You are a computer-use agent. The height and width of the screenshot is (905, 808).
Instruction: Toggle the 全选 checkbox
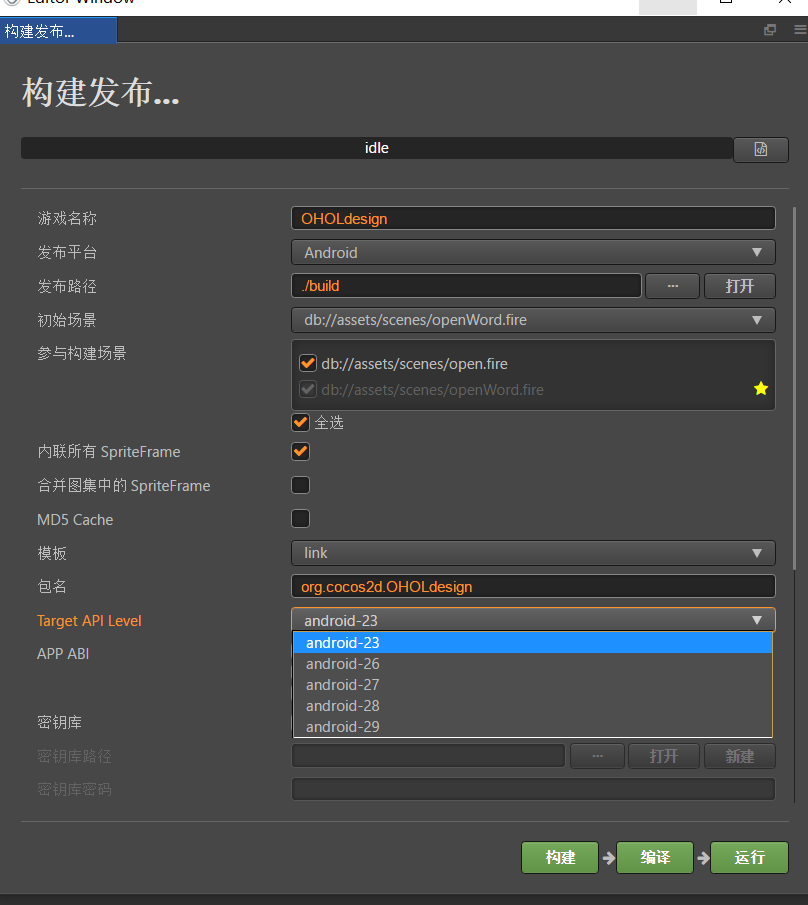pos(301,422)
